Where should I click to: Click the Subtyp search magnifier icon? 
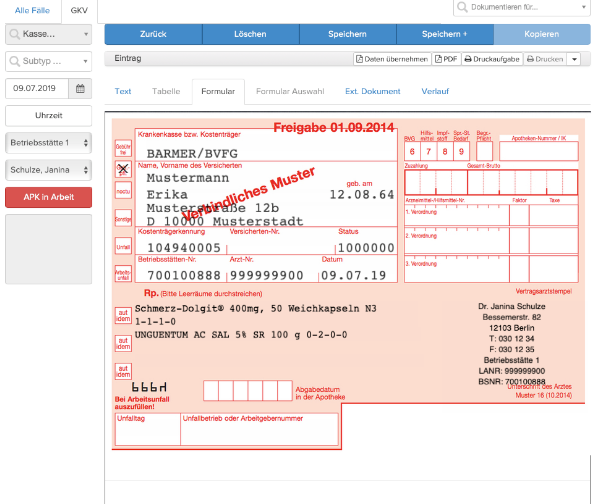[x=14, y=61]
